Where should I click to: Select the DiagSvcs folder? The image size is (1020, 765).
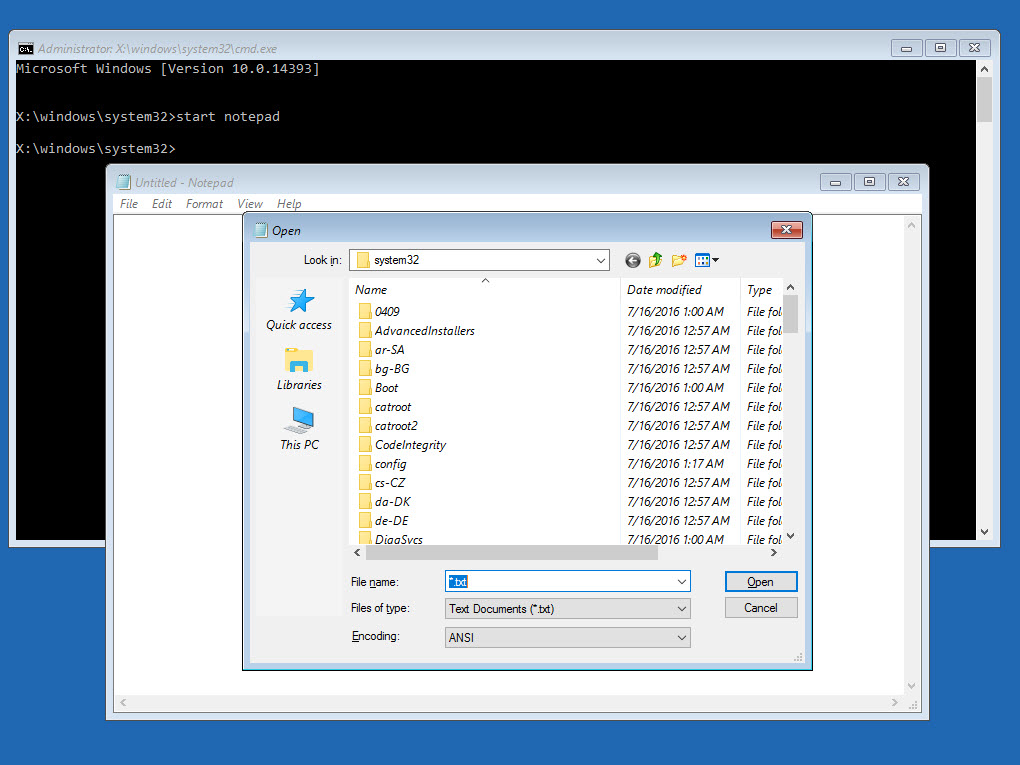click(x=391, y=538)
